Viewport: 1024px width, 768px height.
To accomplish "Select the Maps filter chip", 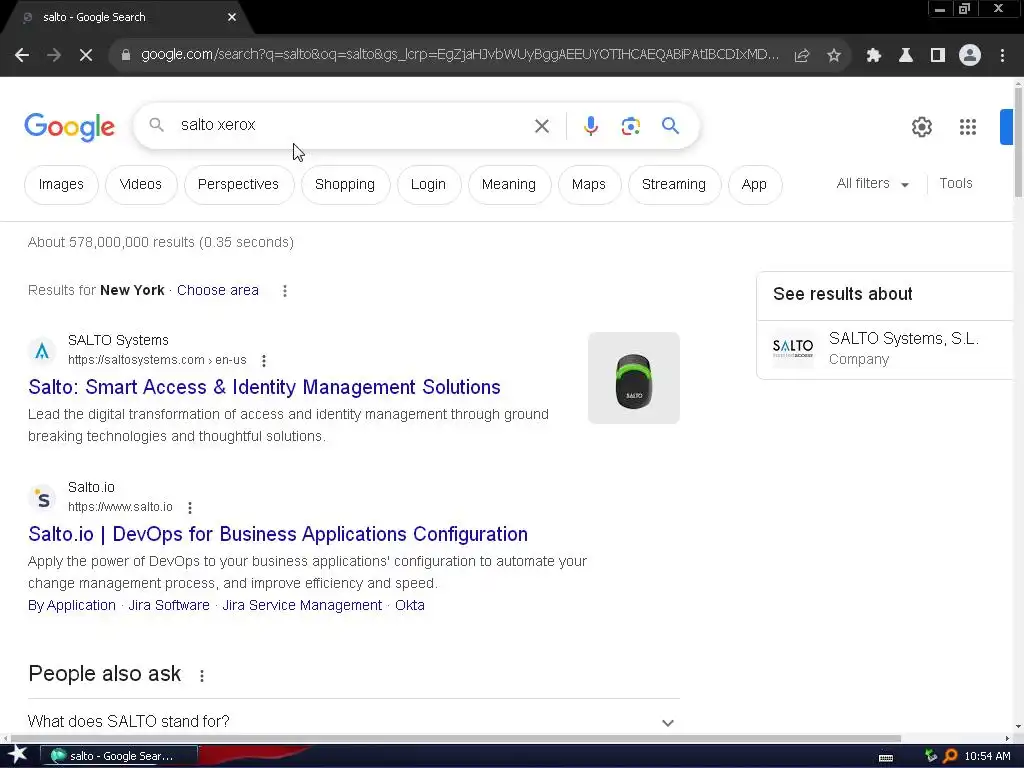I will [589, 185].
